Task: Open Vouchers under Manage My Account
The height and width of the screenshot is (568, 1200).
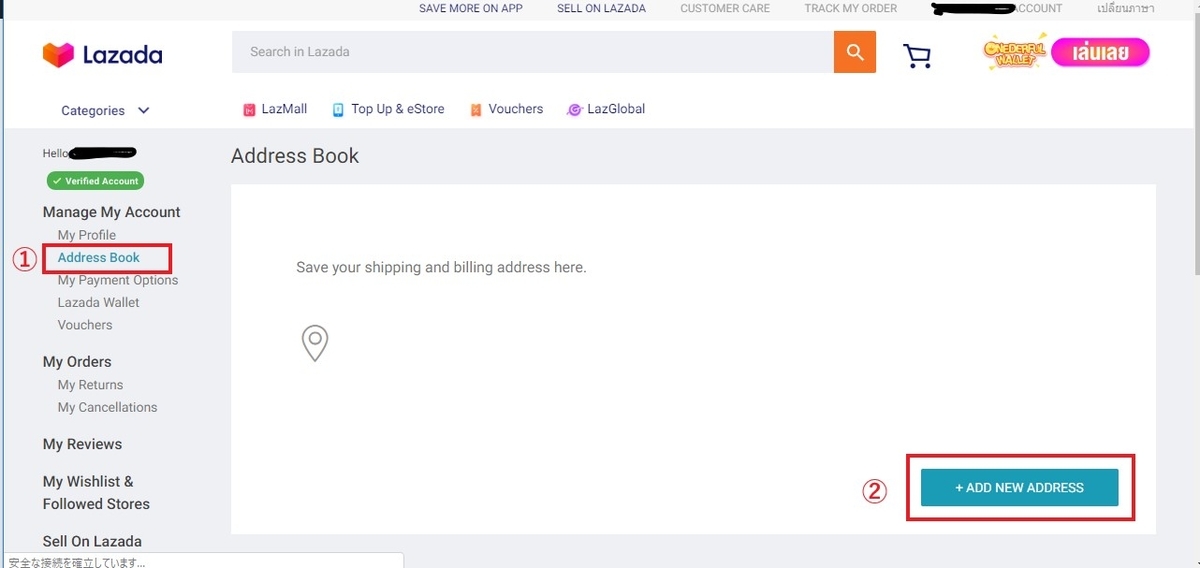Action: coord(85,325)
